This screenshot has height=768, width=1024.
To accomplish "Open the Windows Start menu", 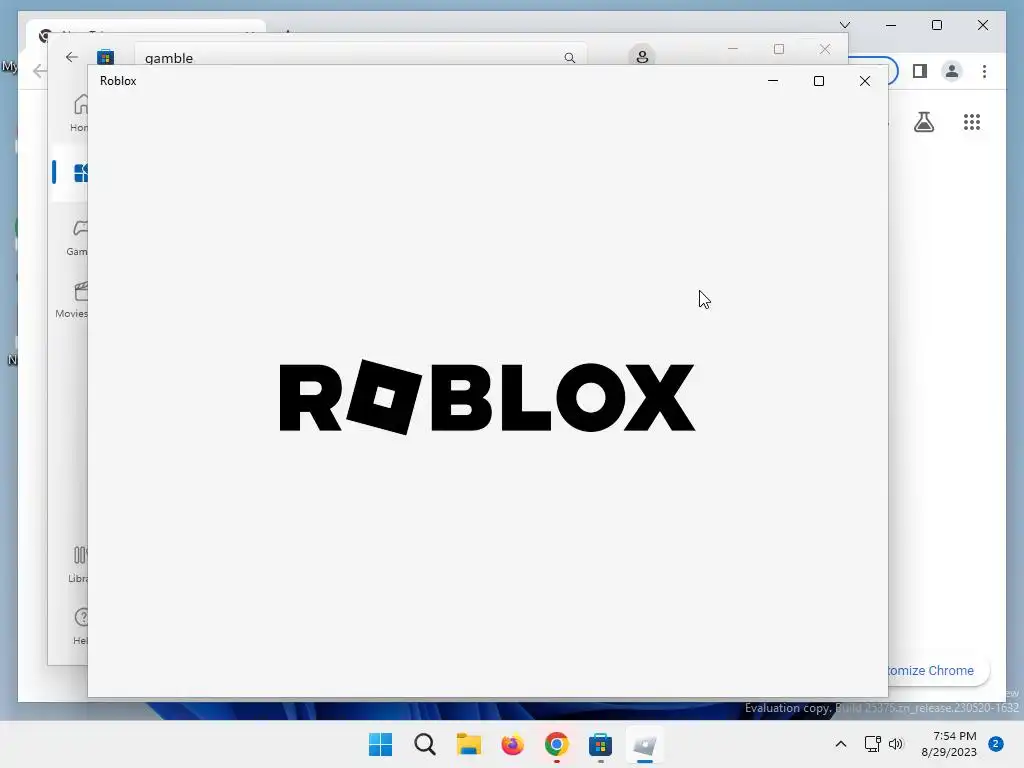I will (x=380, y=744).
